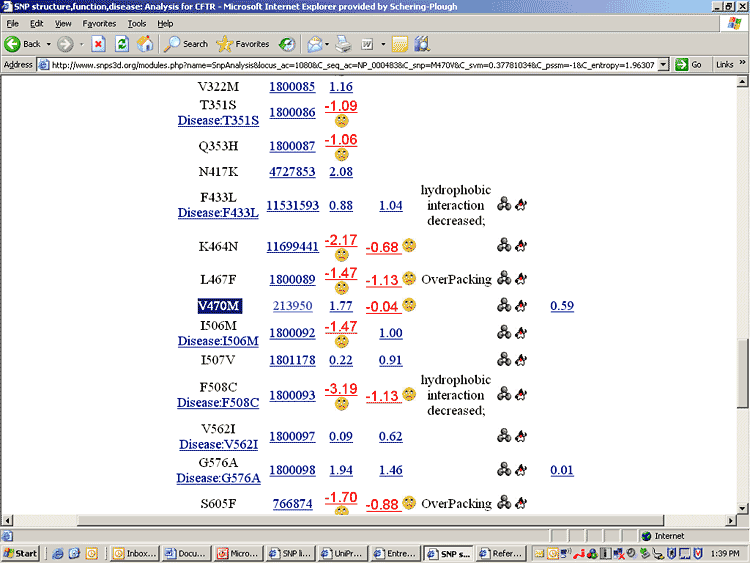
Task: Open molecule structure icon in G576A row
Action: [504, 469]
